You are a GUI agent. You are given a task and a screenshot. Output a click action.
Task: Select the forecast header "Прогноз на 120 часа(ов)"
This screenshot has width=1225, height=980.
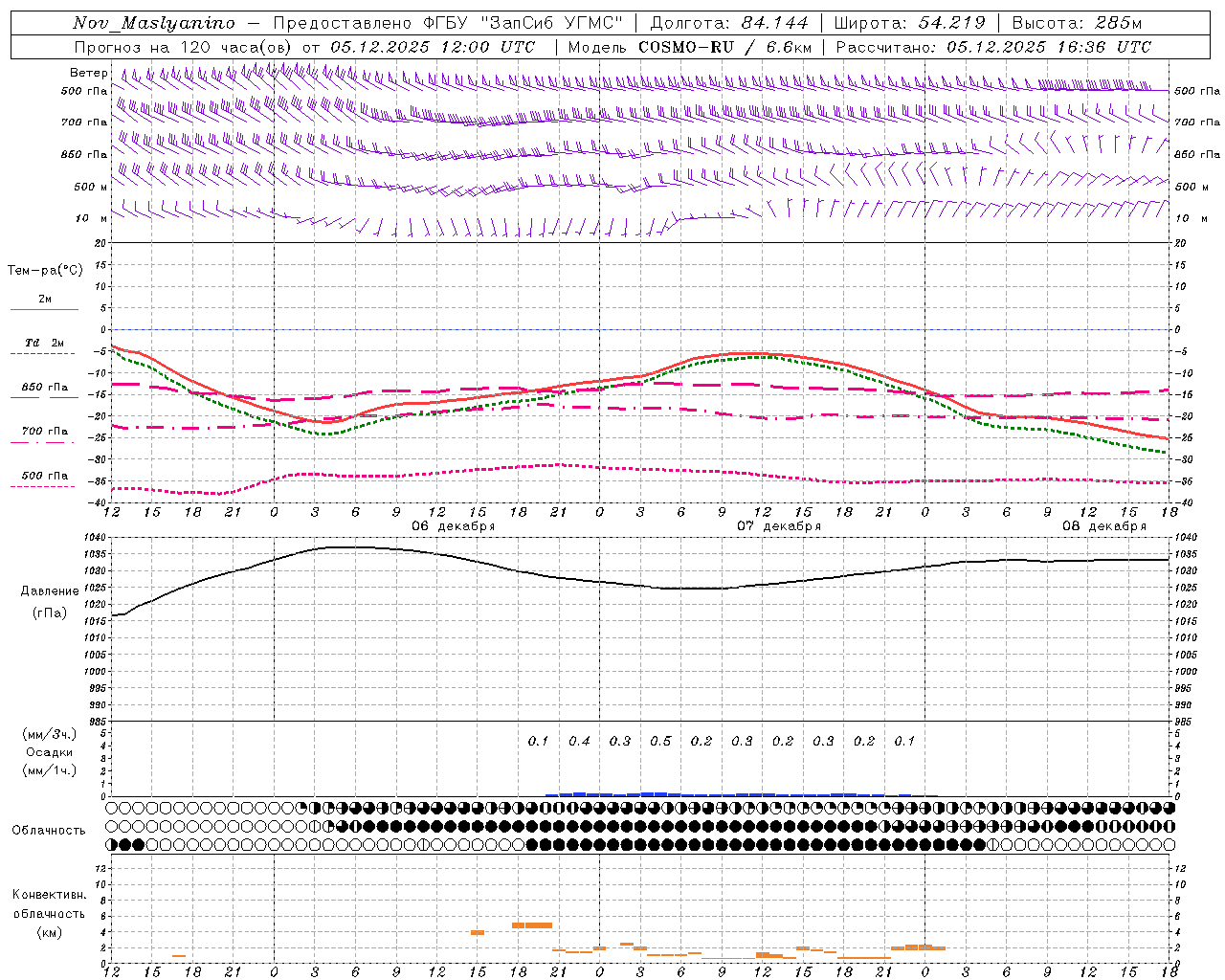[x=184, y=47]
